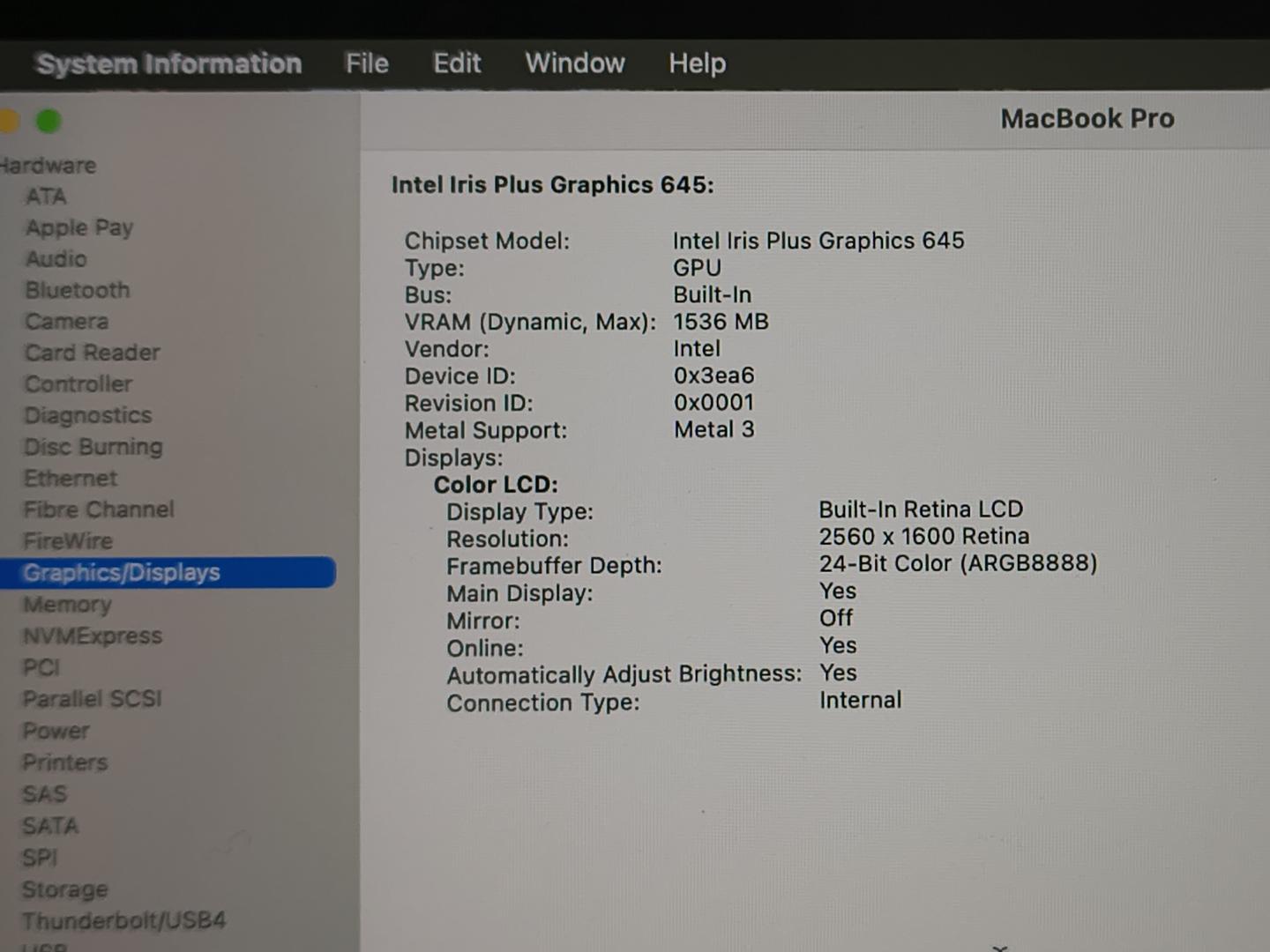Select ATA in the sidebar
This screenshot has width=1270, height=952.
click(x=46, y=197)
